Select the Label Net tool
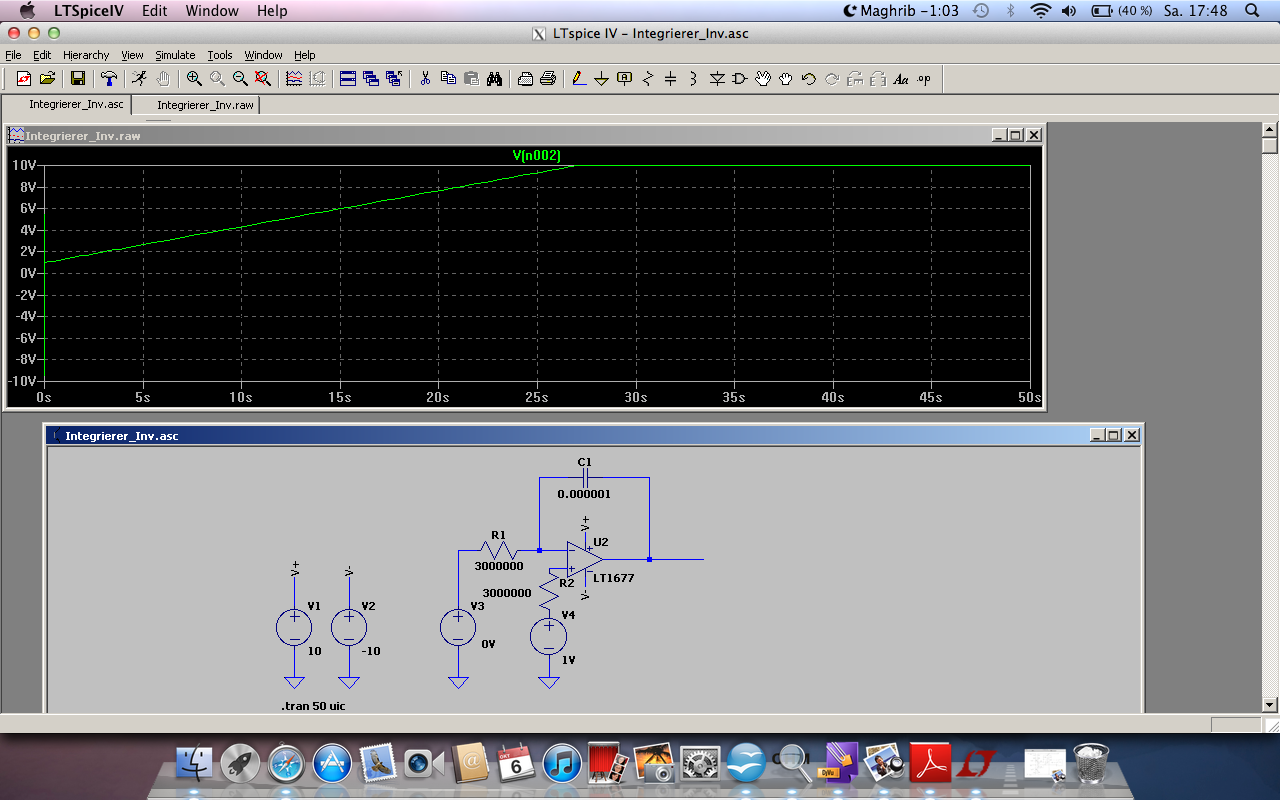Image resolution: width=1280 pixels, height=800 pixels. tap(625, 79)
